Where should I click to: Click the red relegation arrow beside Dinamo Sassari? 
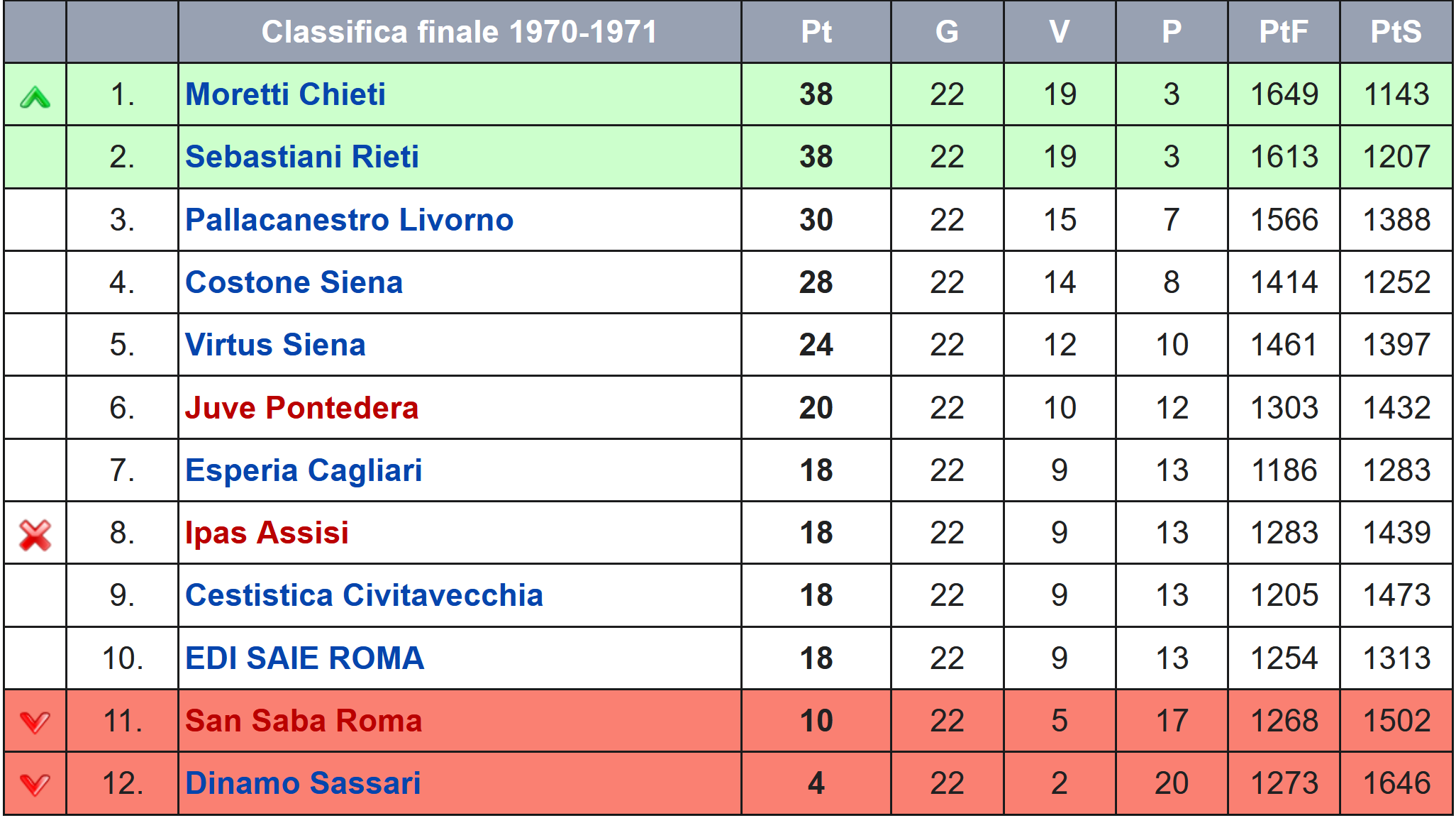point(35,785)
